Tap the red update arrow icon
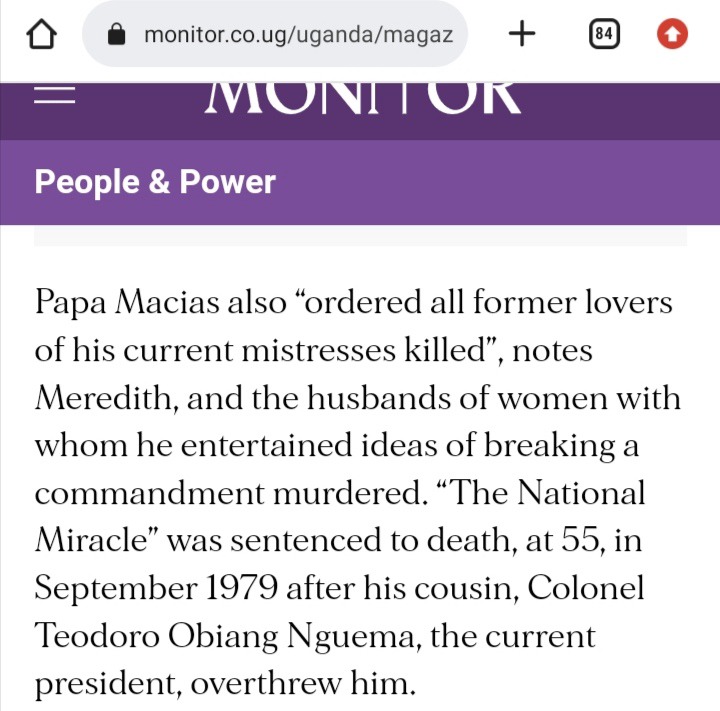The image size is (720, 711). pos(672,35)
